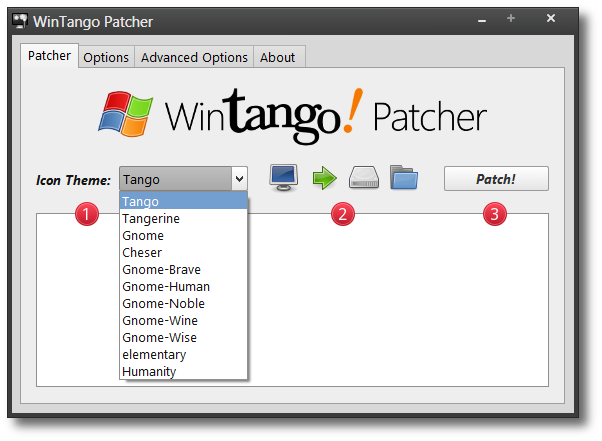This screenshot has height=441, width=602.
Task: Click the Icon Theme label
Action: point(73,180)
